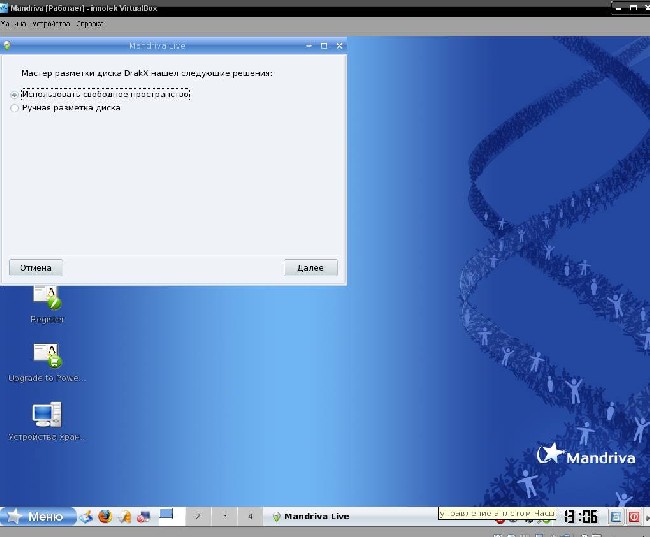The height and width of the screenshot is (537, 650).
Task: Click the Отмена cancel button
Action: coord(36,268)
